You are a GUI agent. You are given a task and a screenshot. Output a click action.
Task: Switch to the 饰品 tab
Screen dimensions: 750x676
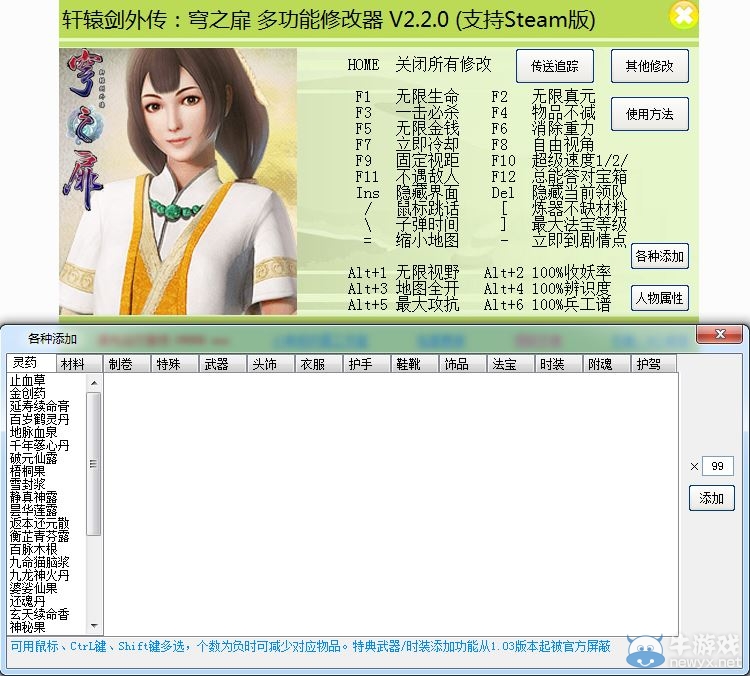click(463, 364)
